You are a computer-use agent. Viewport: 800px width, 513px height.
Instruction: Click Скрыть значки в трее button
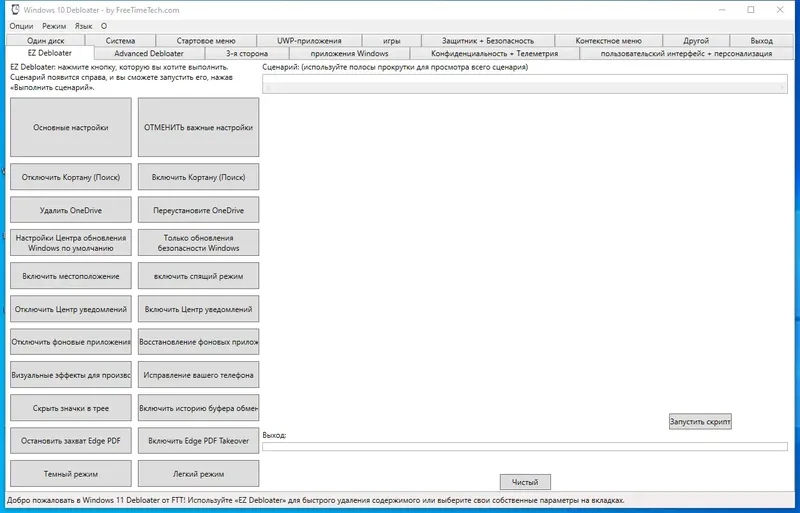(71, 408)
